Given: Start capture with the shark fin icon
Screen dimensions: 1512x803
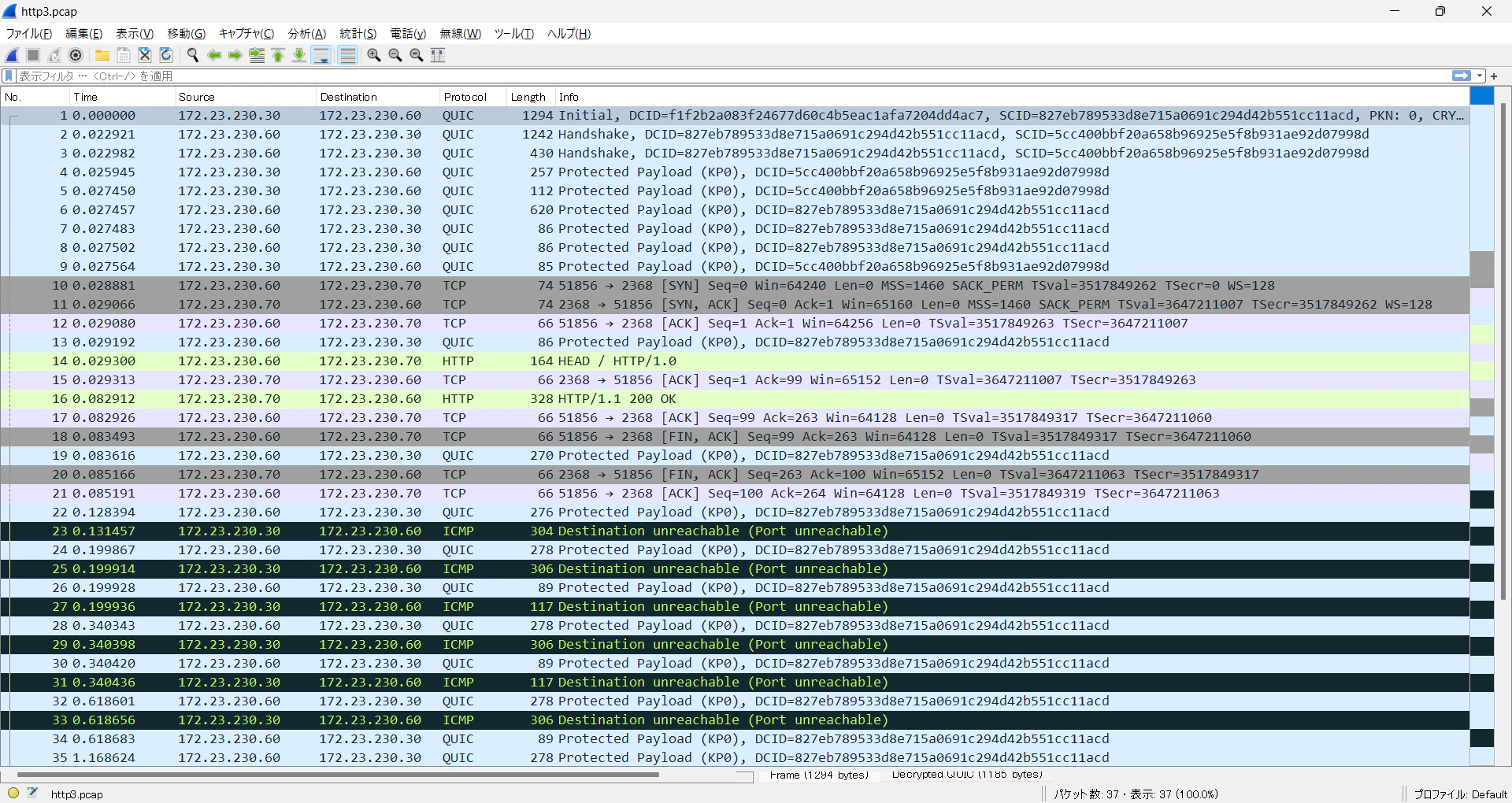Looking at the screenshot, I should click(x=12, y=55).
